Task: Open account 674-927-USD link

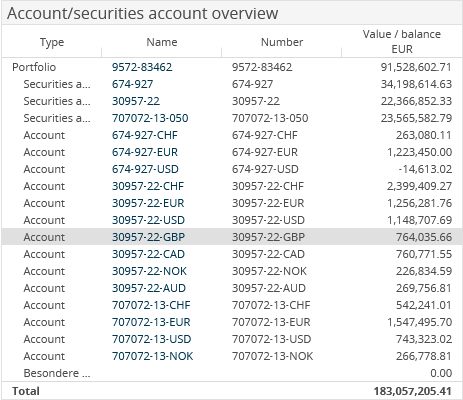Action: 145,169
